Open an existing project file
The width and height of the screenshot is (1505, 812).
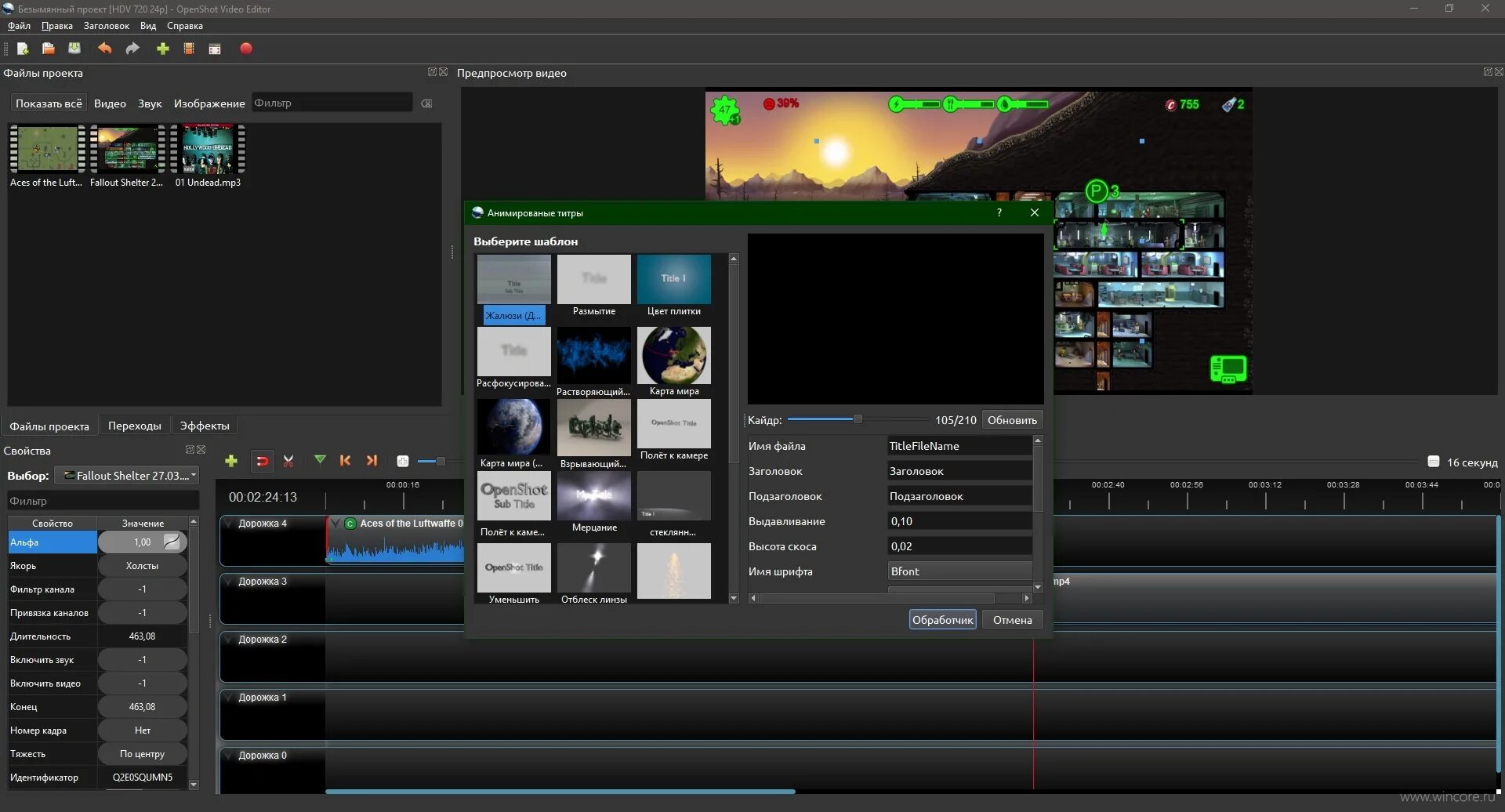(48, 49)
